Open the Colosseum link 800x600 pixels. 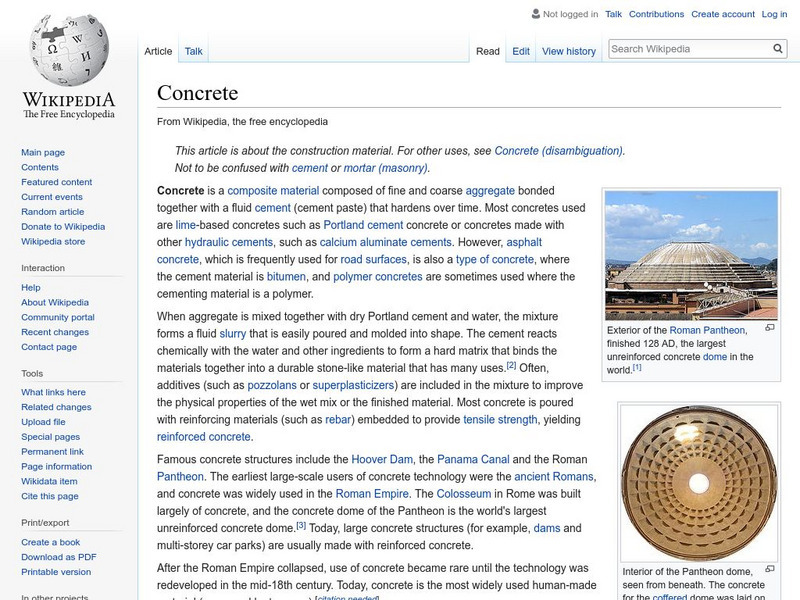point(464,494)
